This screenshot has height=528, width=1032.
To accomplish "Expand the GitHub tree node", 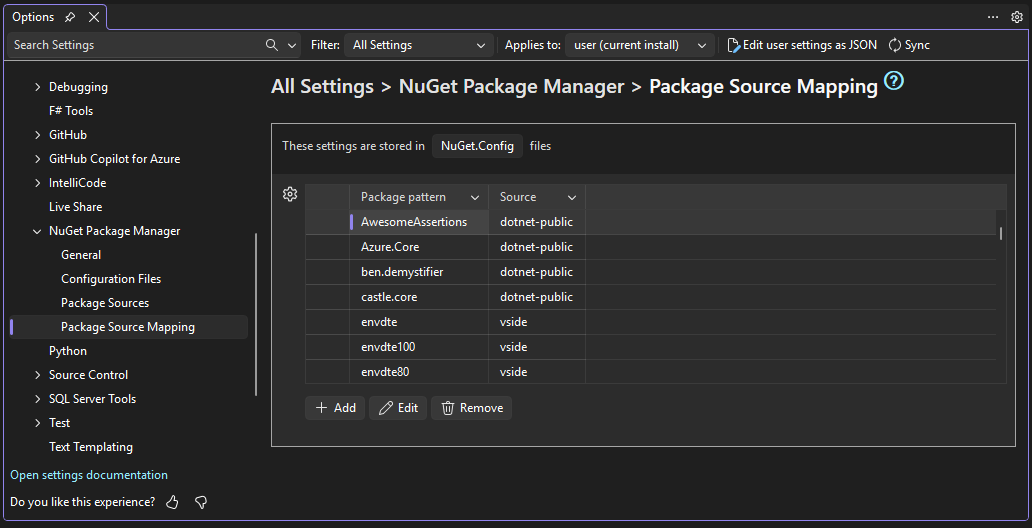I will pos(38,135).
